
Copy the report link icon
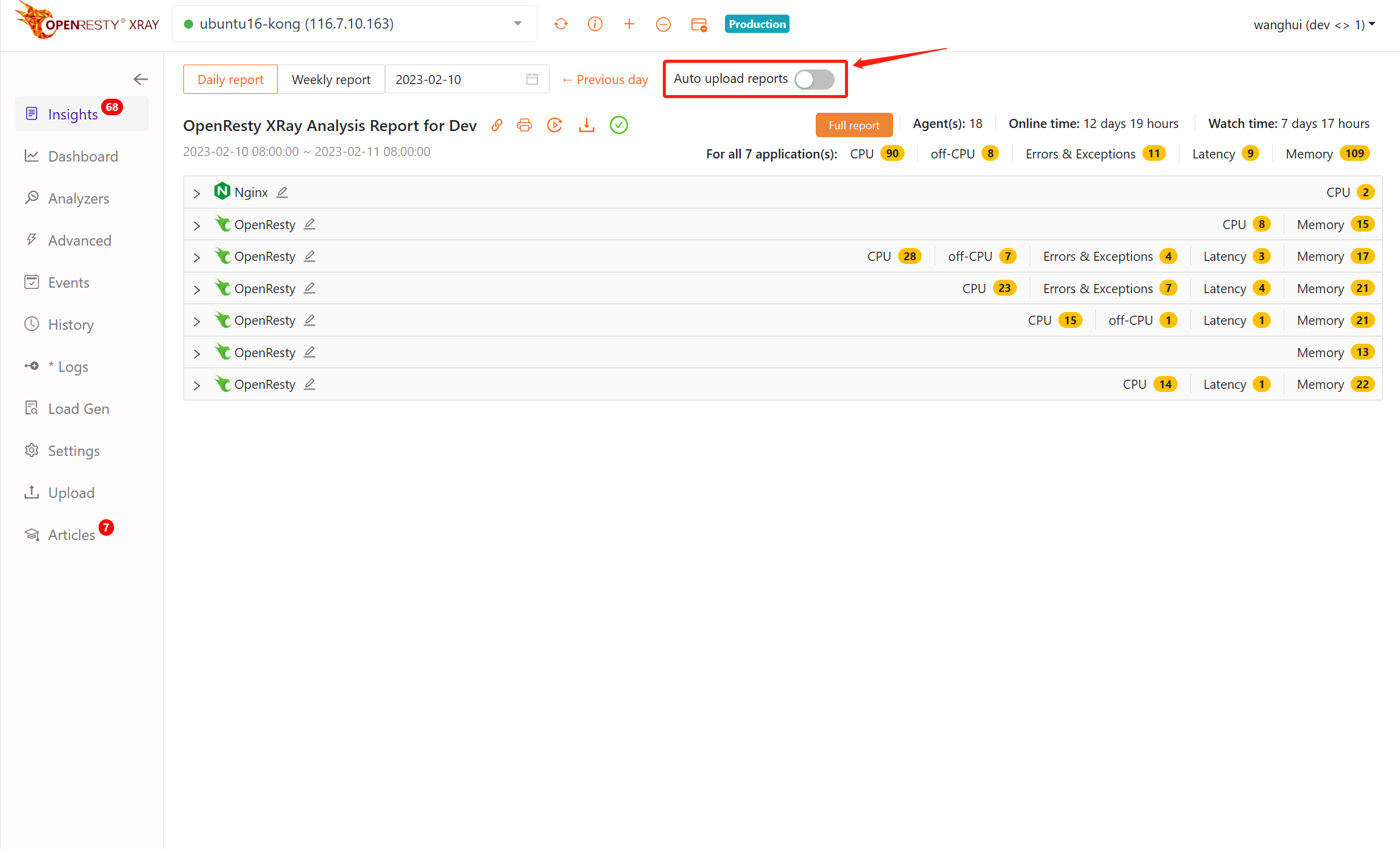click(497, 125)
